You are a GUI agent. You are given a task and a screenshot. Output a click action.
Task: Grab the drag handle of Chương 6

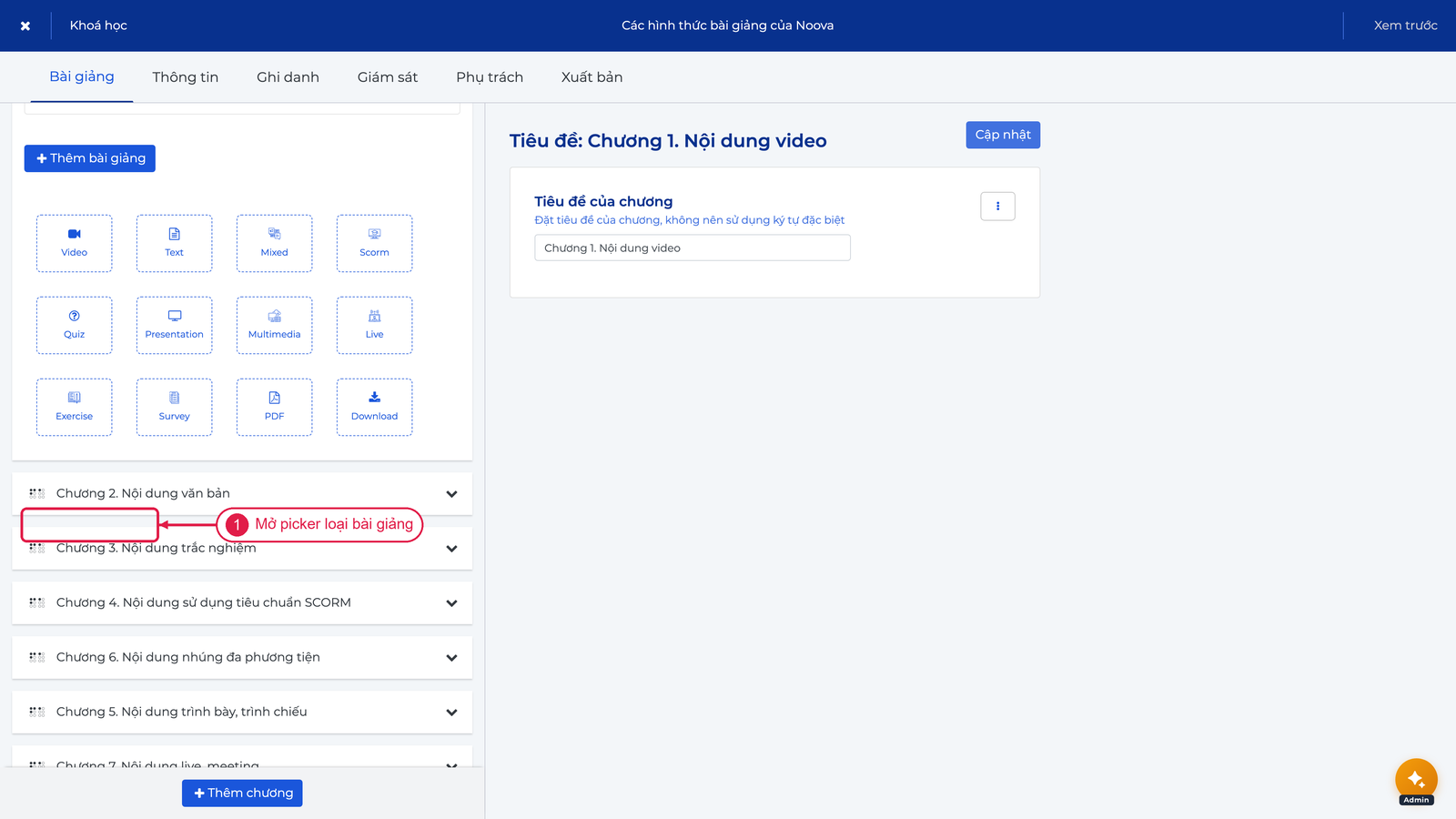pos(36,657)
